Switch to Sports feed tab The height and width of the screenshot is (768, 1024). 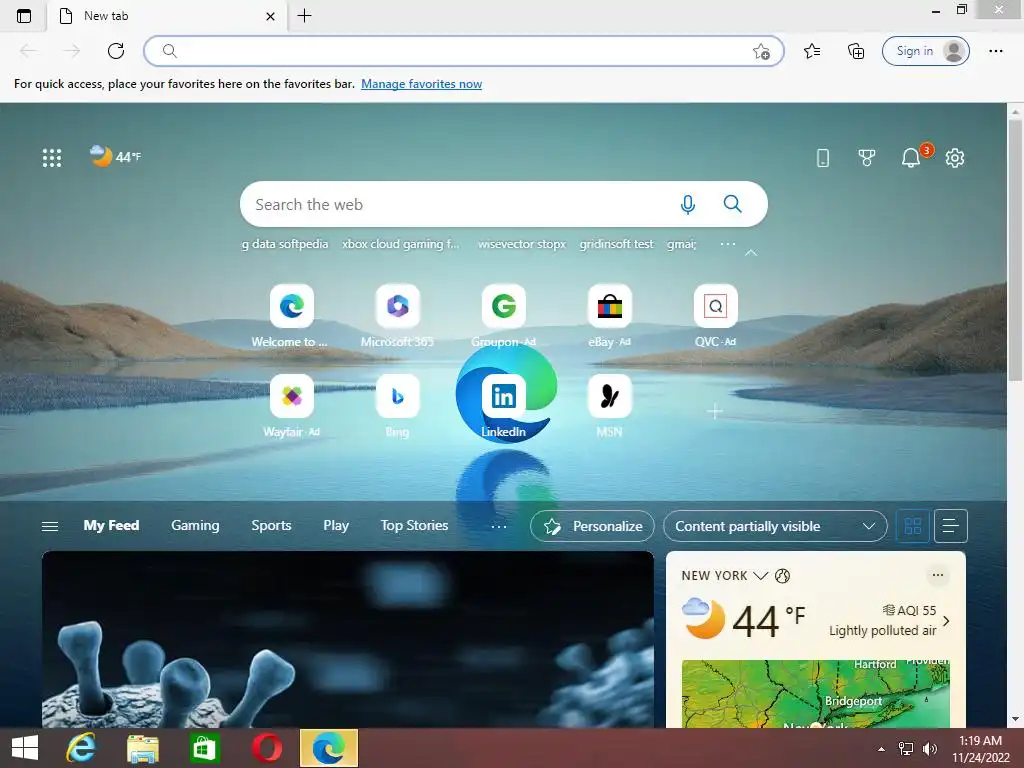point(271,526)
